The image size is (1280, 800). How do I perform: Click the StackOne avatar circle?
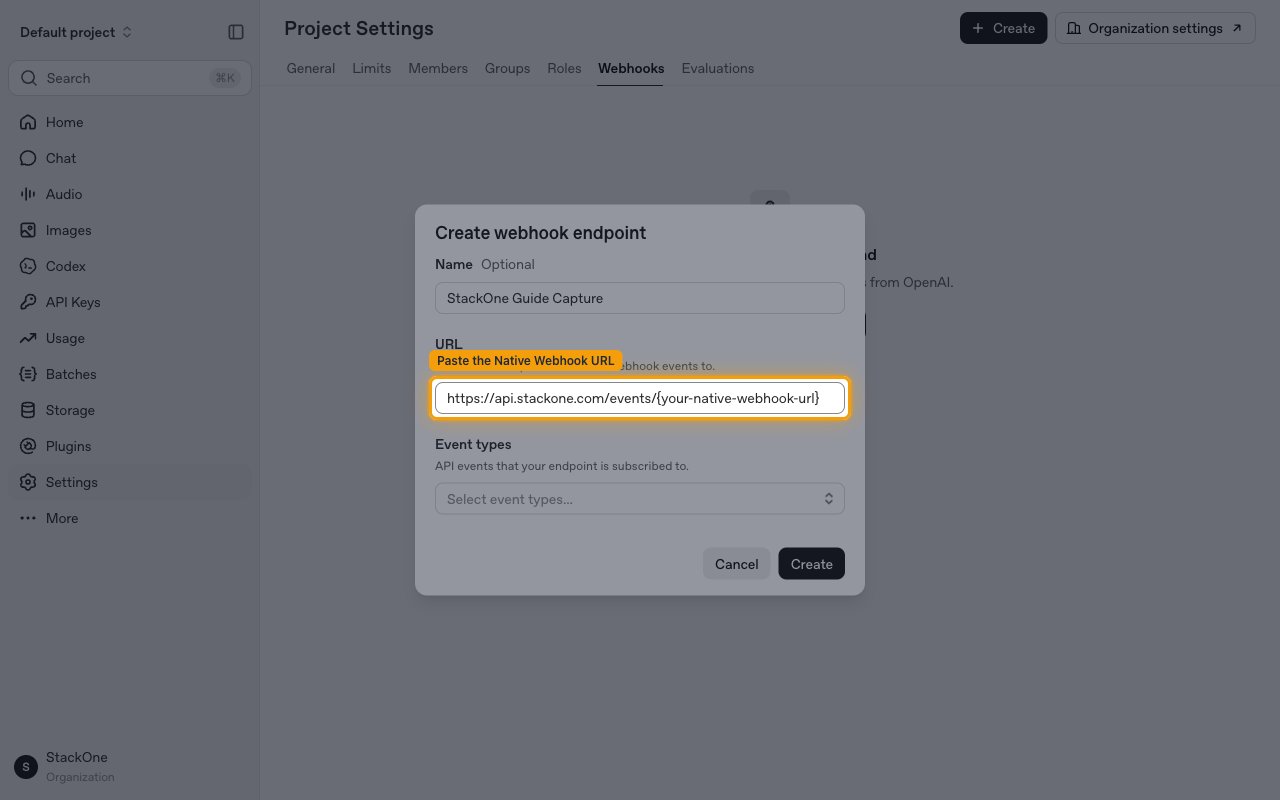coord(26,767)
